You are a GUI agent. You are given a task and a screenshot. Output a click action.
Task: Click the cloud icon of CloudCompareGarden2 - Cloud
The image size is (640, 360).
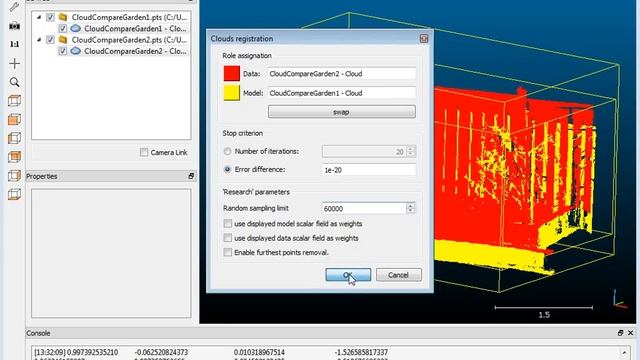[x=76, y=51]
